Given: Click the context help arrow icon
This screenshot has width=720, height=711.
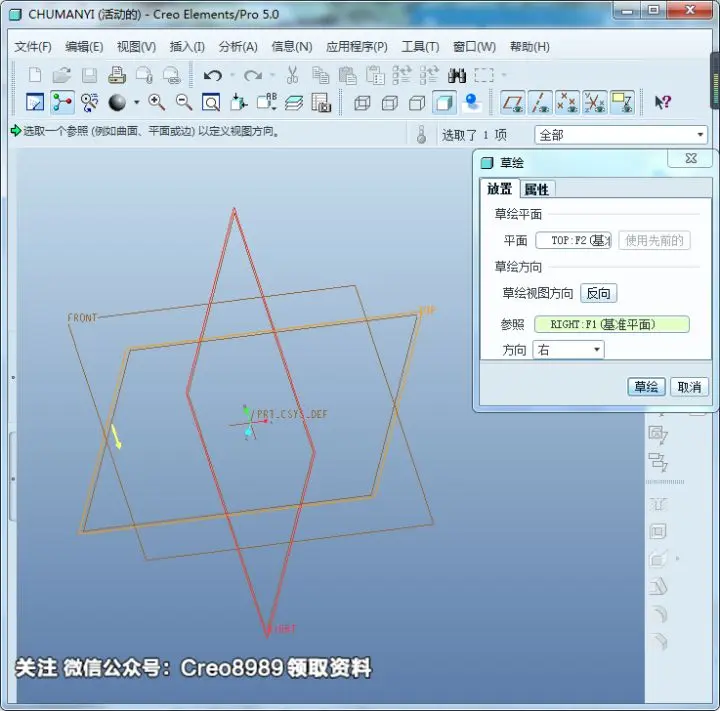Looking at the screenshot, I should [663, 102].
